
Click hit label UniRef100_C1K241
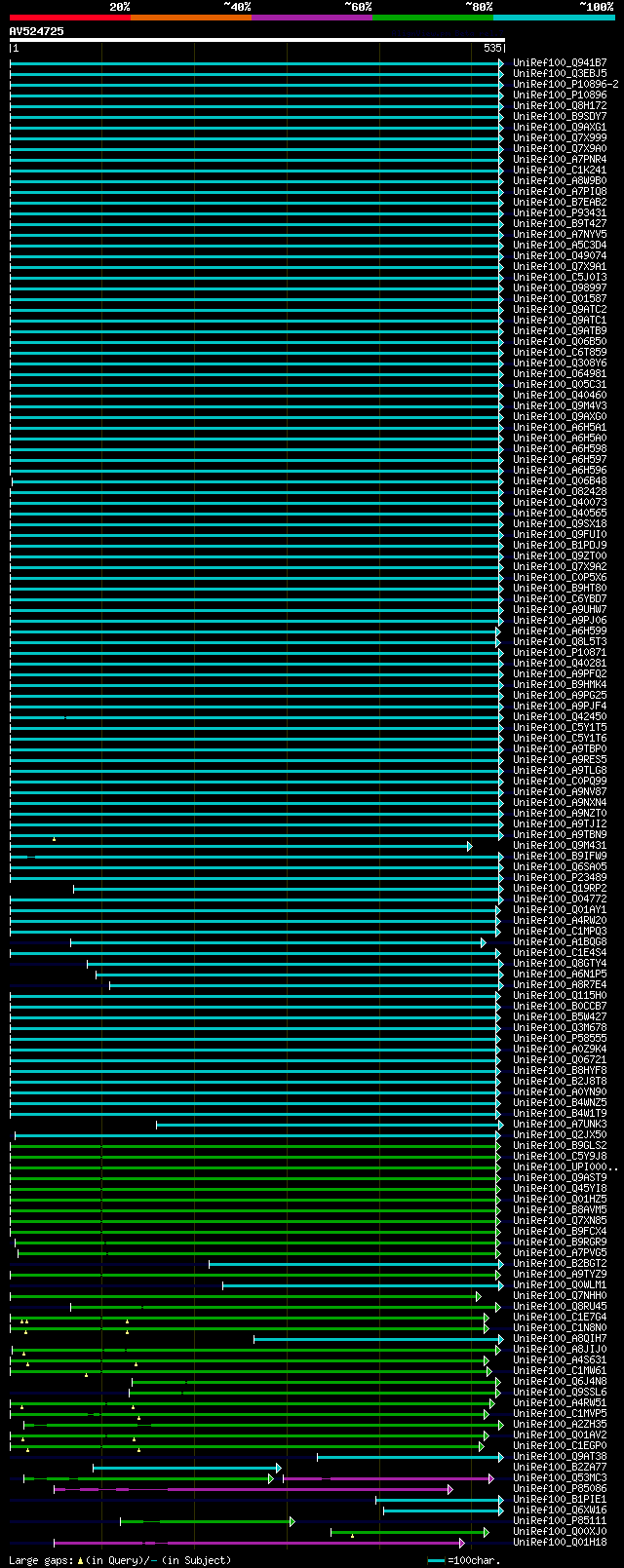[x=560, y=170]
